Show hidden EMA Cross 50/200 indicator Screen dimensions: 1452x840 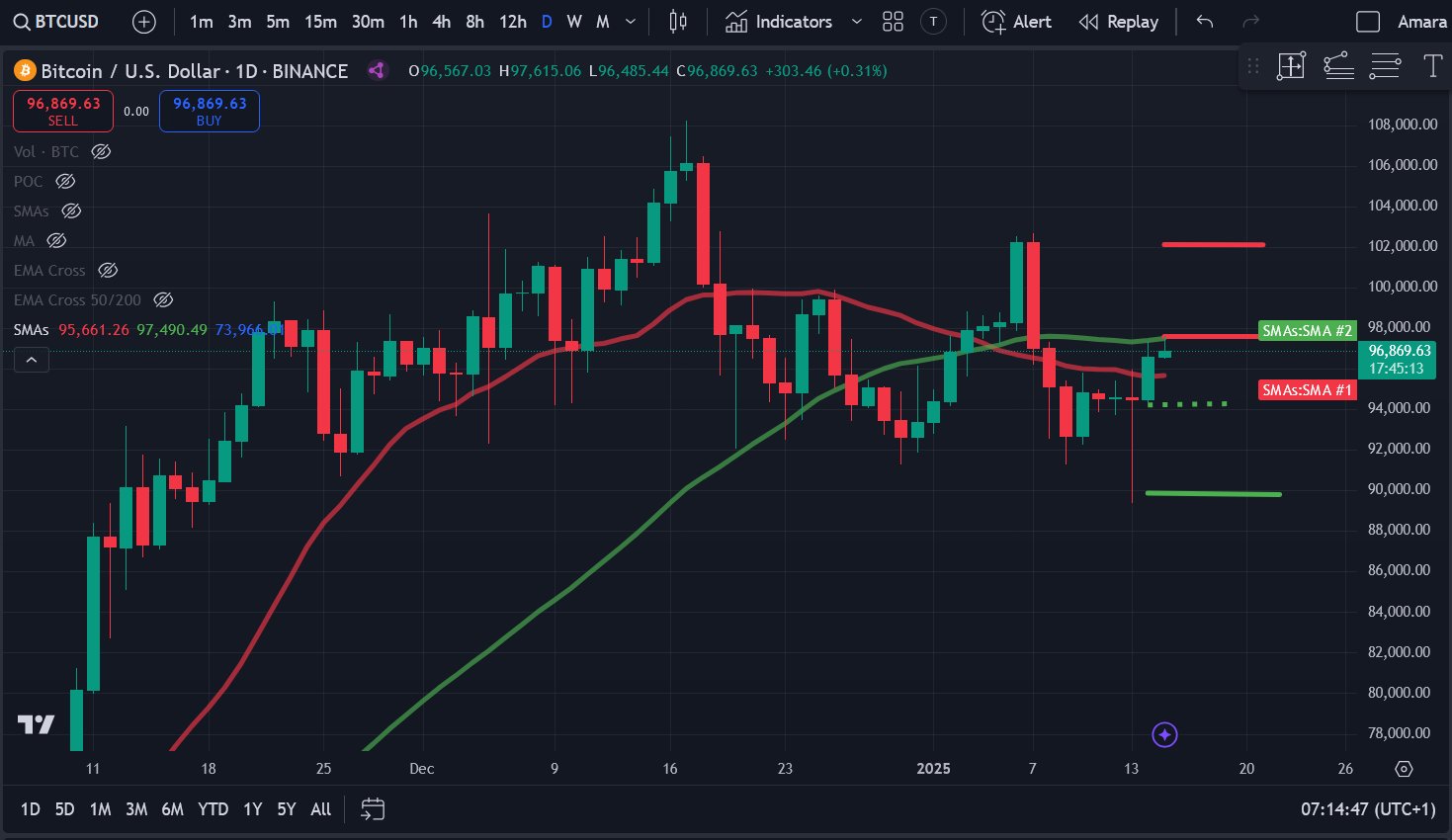tap(164, 300)
